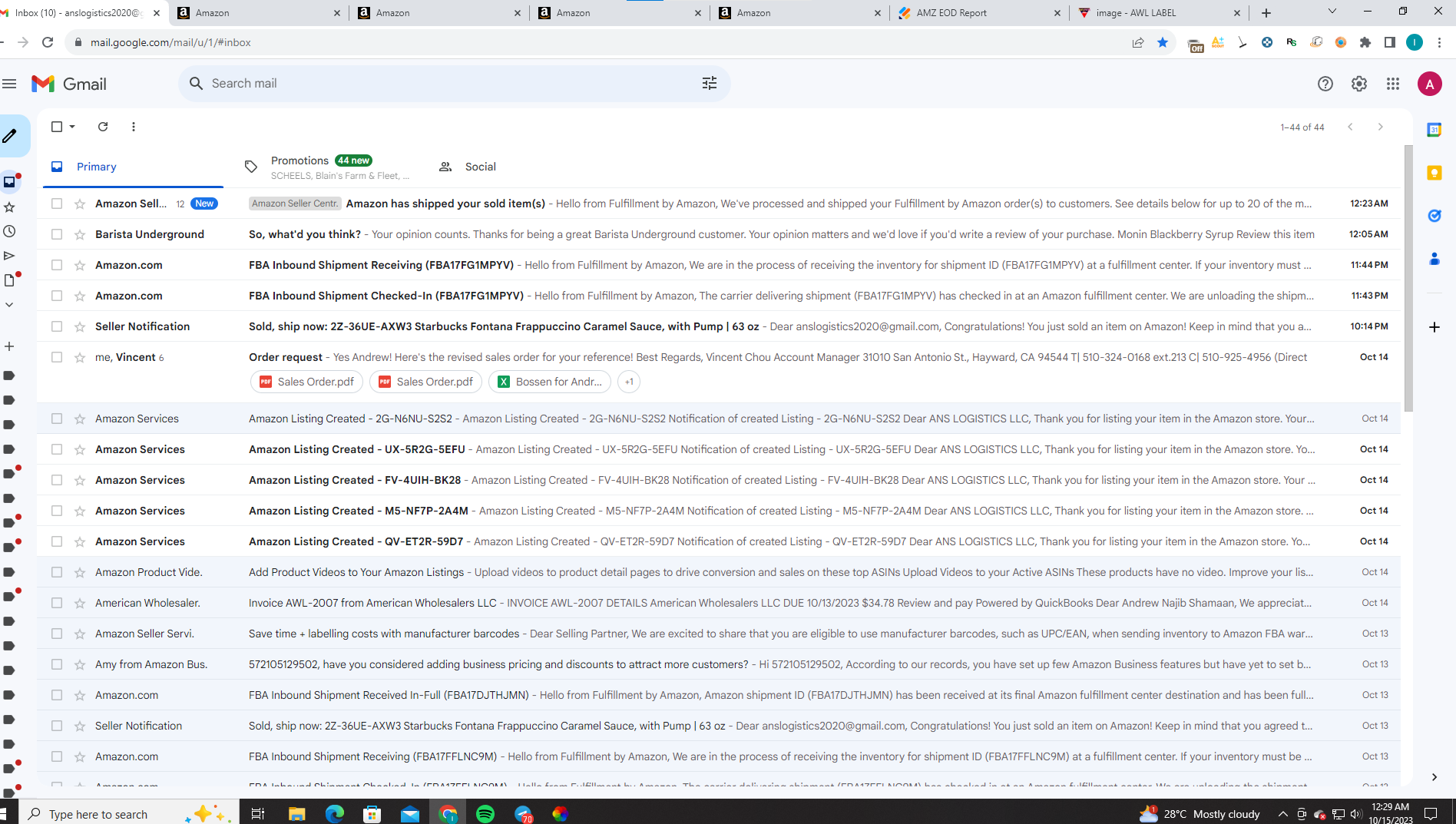Open Gmail settings gear
The image size is (1456, 824).
pos(1359,84)
